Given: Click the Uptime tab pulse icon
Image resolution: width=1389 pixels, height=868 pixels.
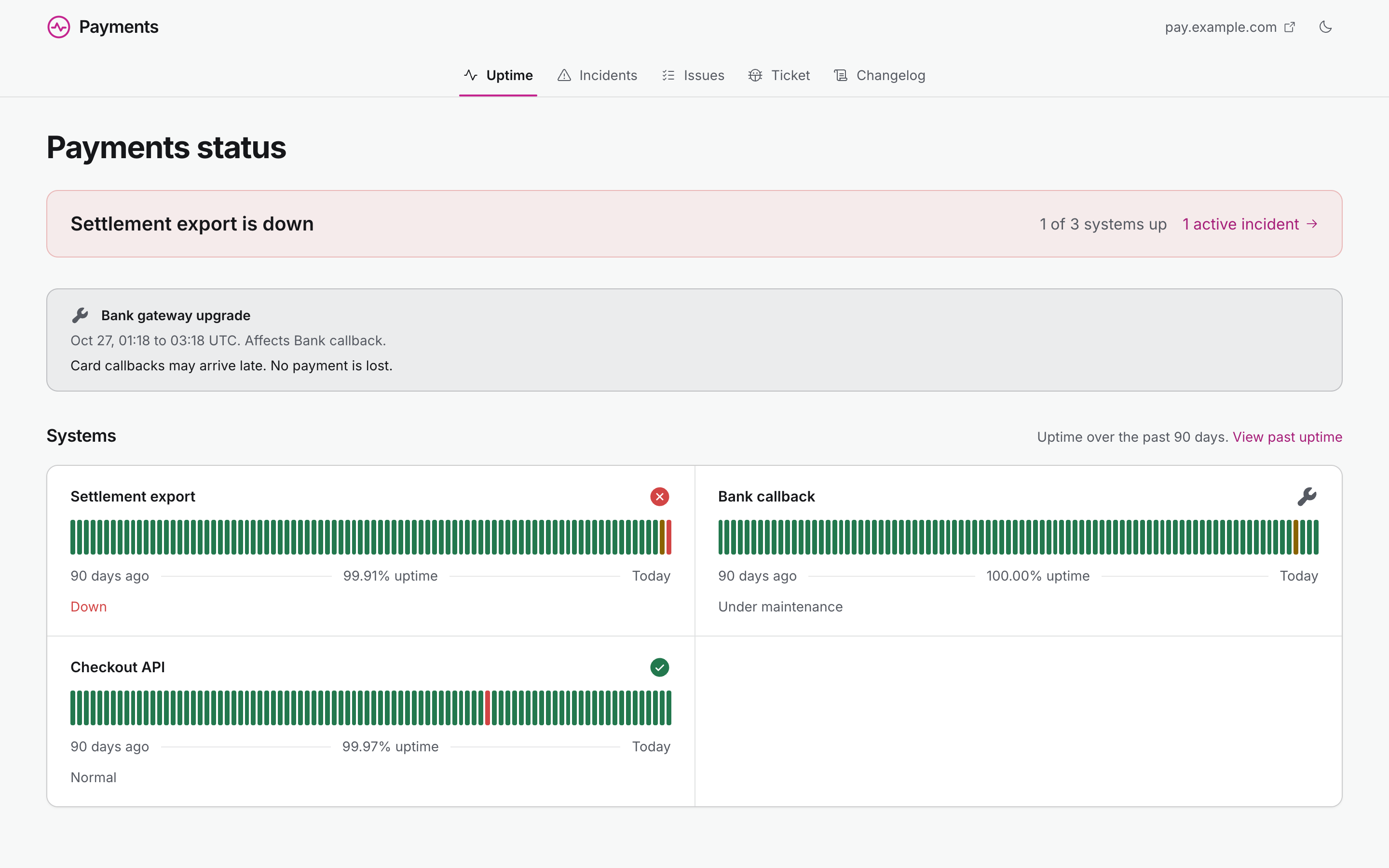Looking at the screenshot, I should [471, 75].
